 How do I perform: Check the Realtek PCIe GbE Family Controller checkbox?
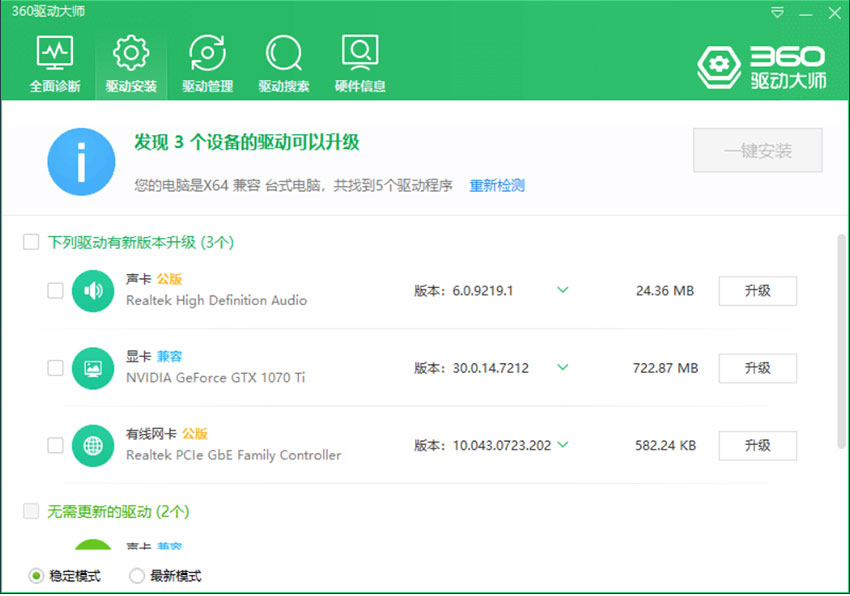coord(55,446)
